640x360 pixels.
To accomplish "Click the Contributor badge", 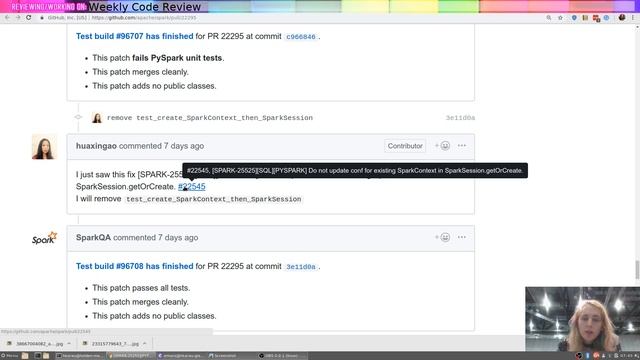I will pos(405,146).
